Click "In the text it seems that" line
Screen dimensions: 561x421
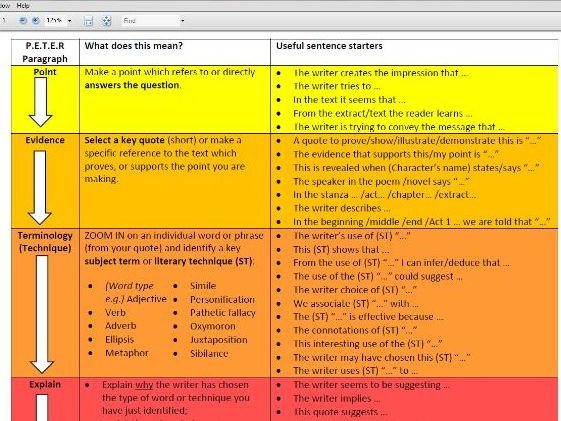349,100
